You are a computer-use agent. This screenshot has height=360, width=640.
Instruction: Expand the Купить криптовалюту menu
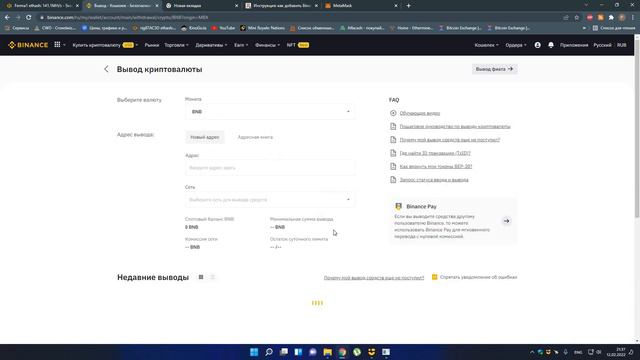pyautogui.click(x=105, y=45)
